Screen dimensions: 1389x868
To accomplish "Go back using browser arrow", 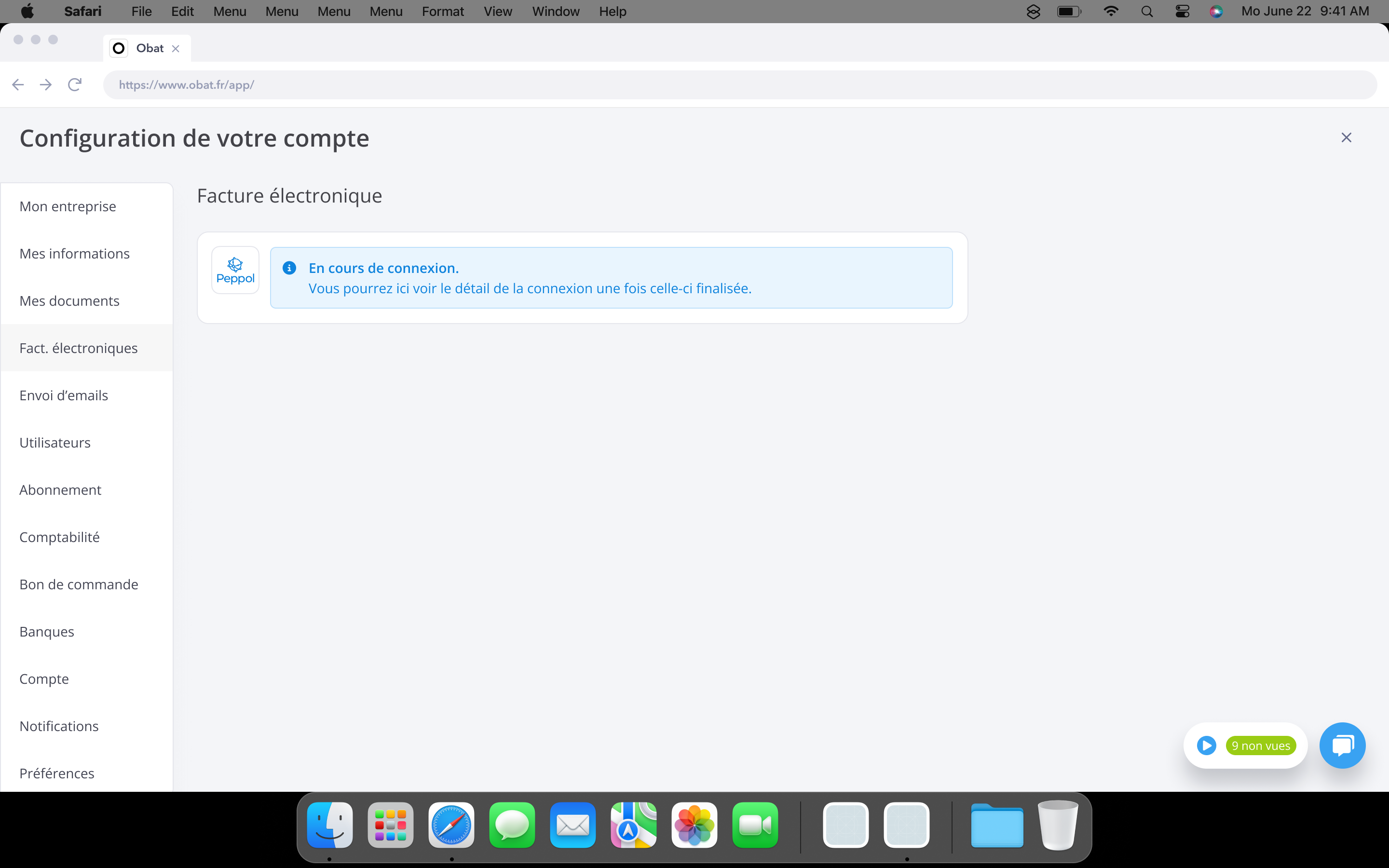I will [x=18, y=85].
